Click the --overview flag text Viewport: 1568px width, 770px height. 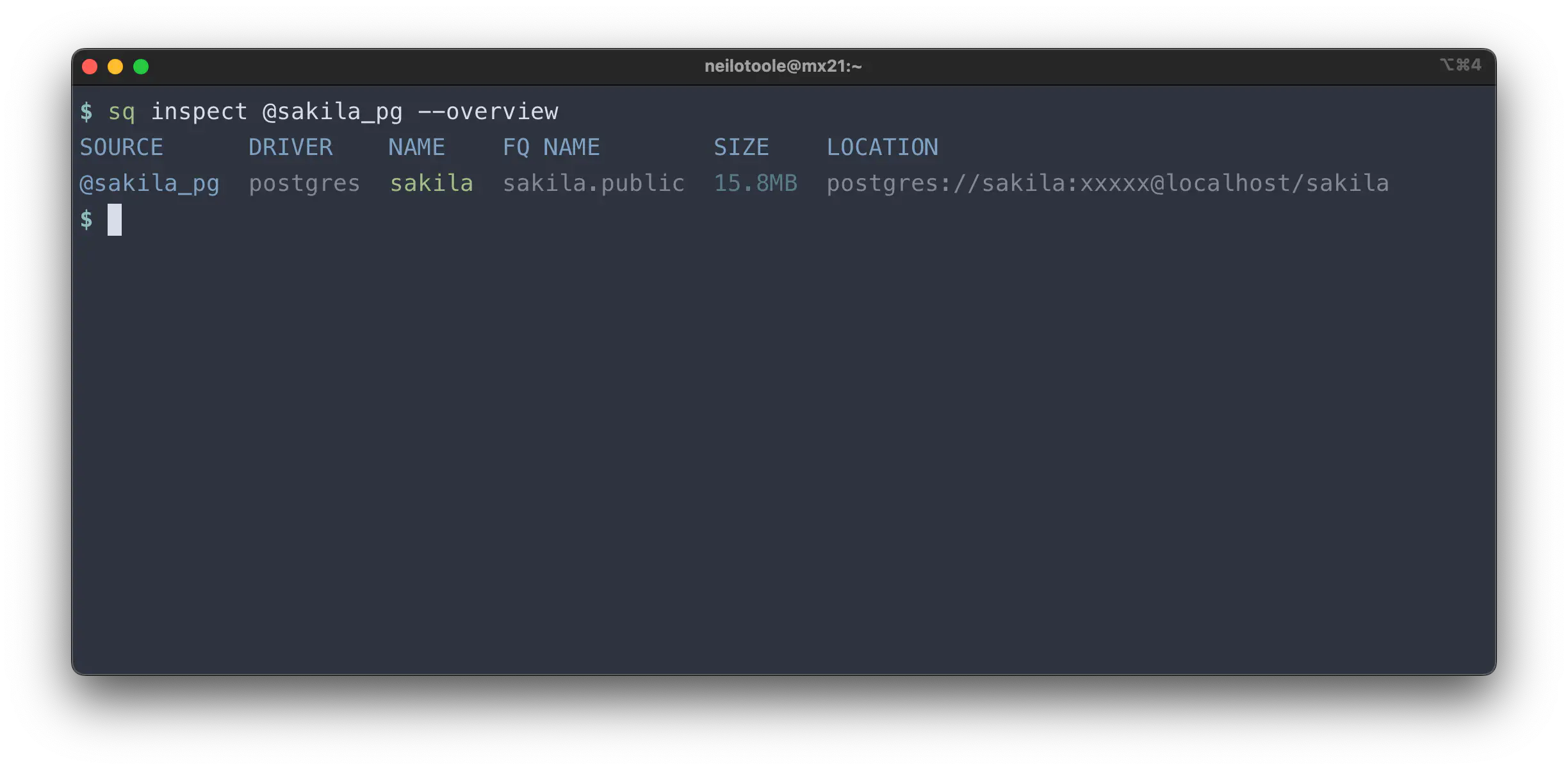(x=487, y=111)
